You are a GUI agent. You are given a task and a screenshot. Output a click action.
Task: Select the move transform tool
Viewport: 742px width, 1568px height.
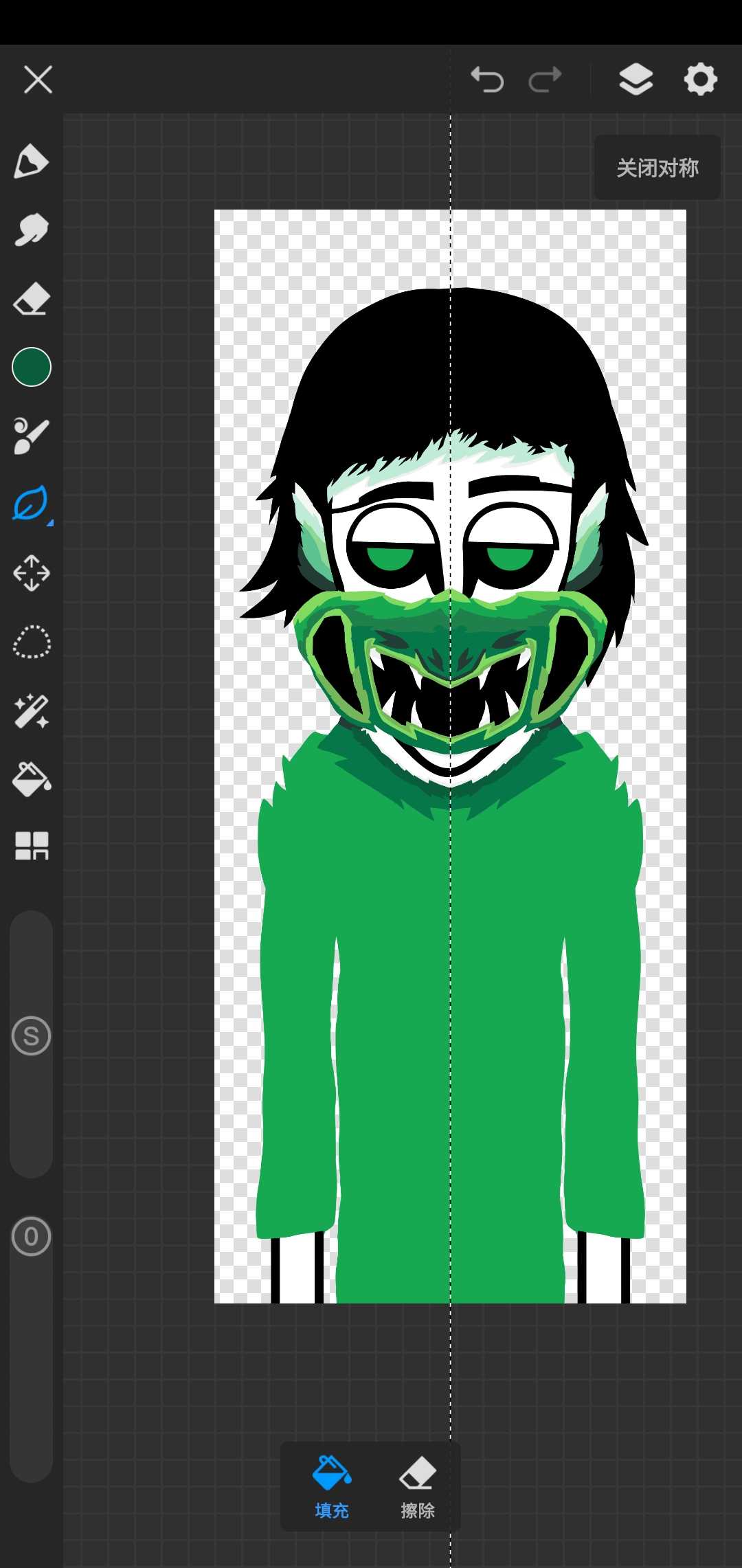point(32,573)
